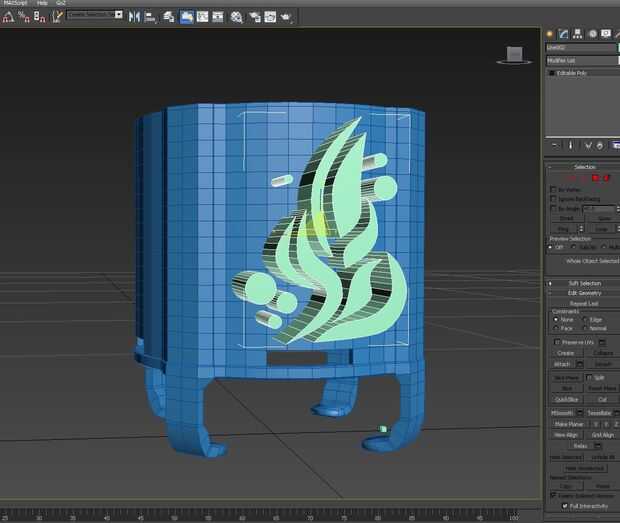Click the Pin Stack icon
Image resolution: width=620 pixels, height=523 pixels.
(555, 145)
